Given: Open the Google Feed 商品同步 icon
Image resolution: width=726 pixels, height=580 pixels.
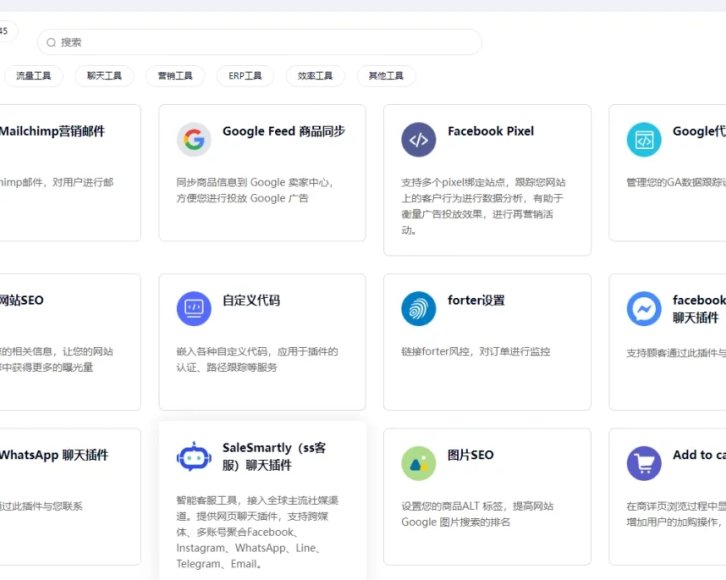Looking at the screenshot, I should [x=194, y=140].
